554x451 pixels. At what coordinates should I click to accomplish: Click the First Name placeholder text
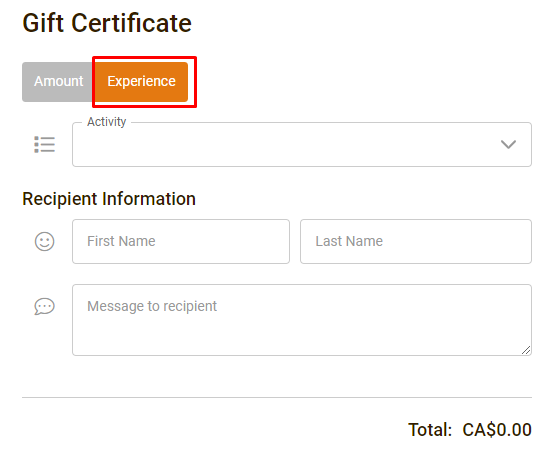(121, 241)
